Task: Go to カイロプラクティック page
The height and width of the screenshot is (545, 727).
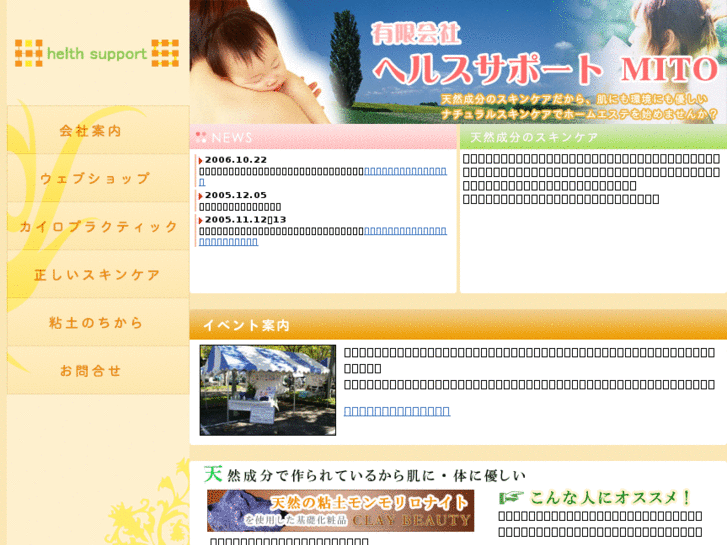Action: click(x=98, y=226)
